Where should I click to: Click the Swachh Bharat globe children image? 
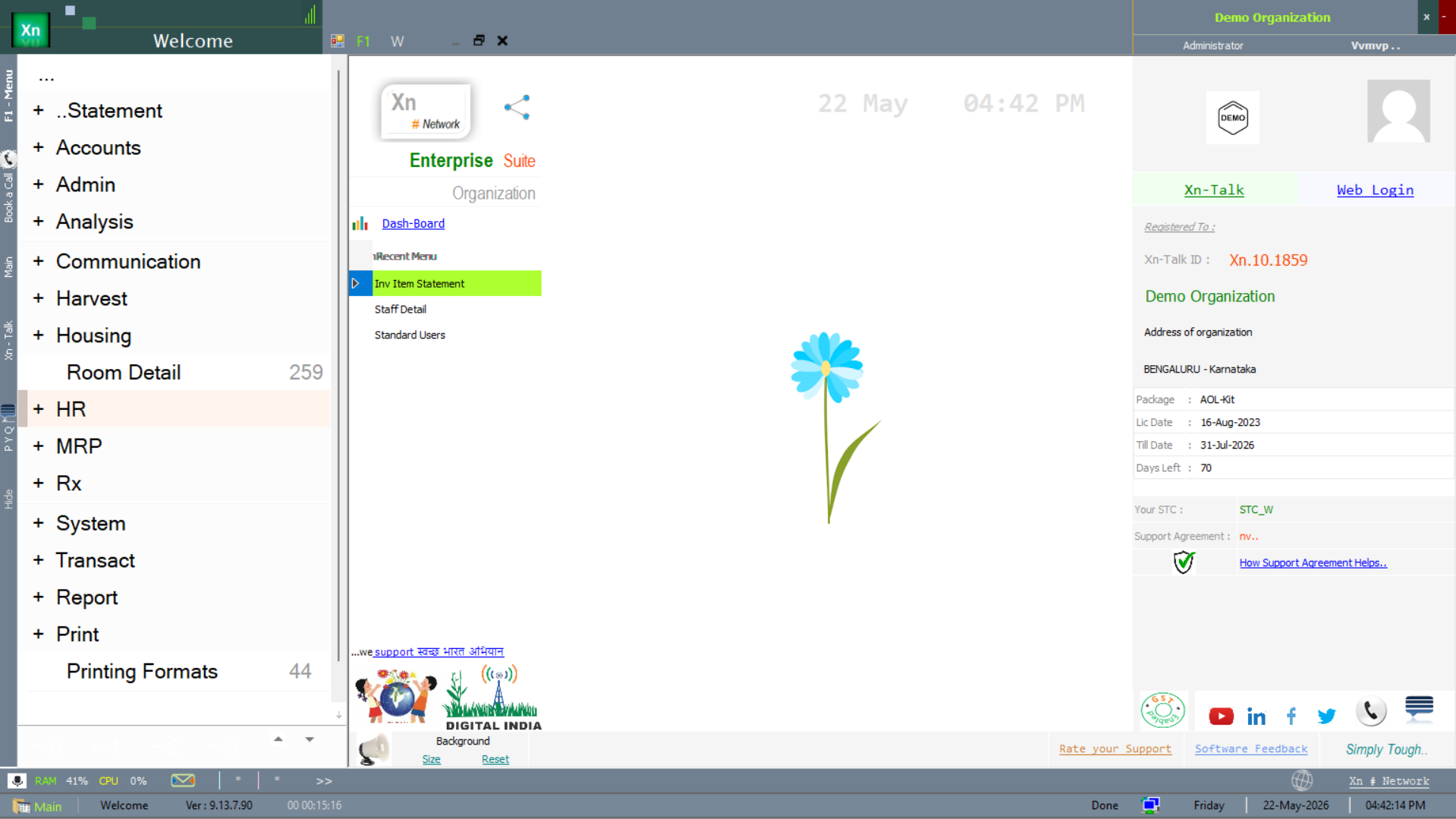pyautogui.click(x=396, y=696)
